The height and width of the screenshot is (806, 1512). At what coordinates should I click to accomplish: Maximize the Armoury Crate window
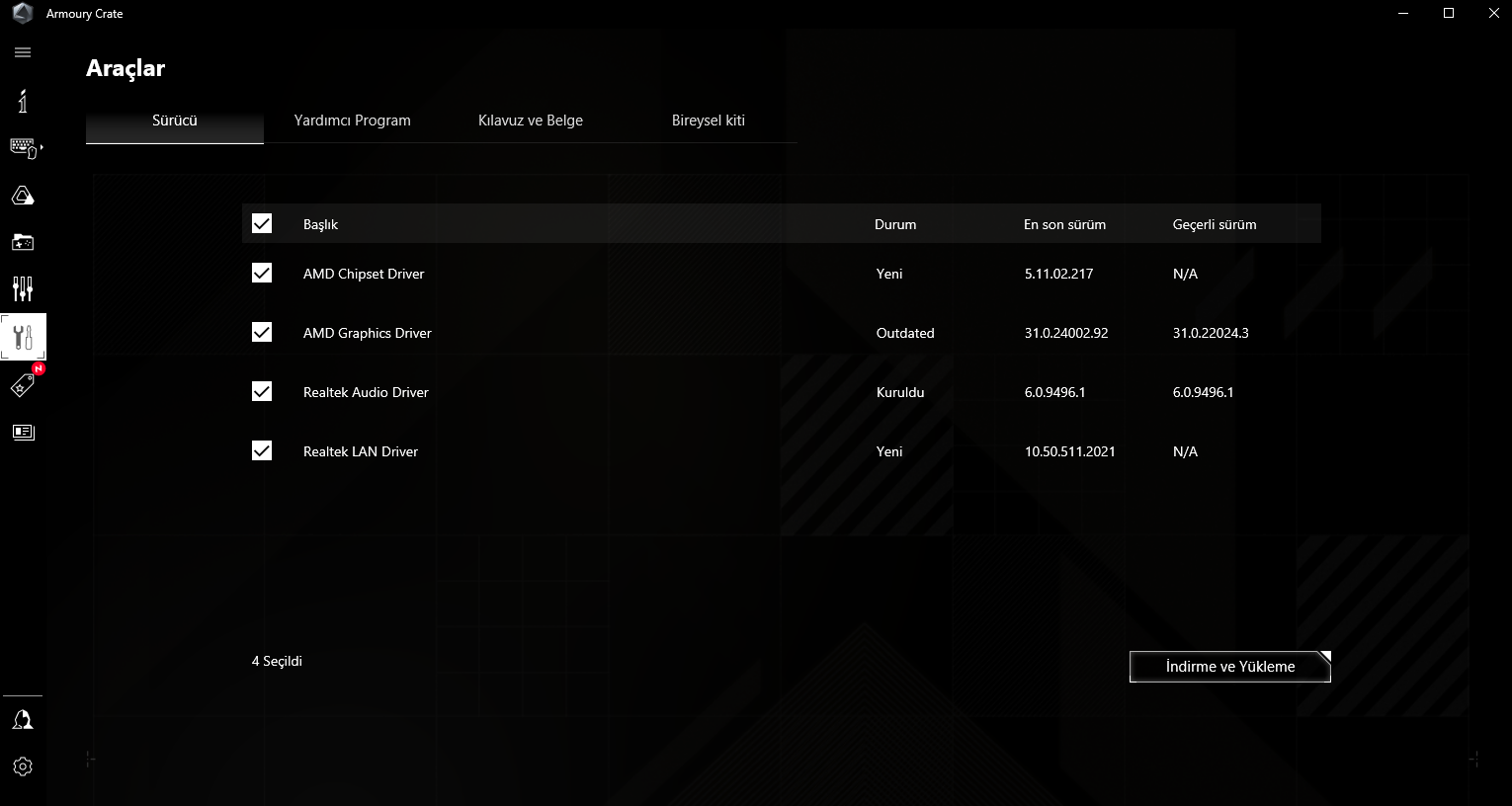coord(1449,13)
